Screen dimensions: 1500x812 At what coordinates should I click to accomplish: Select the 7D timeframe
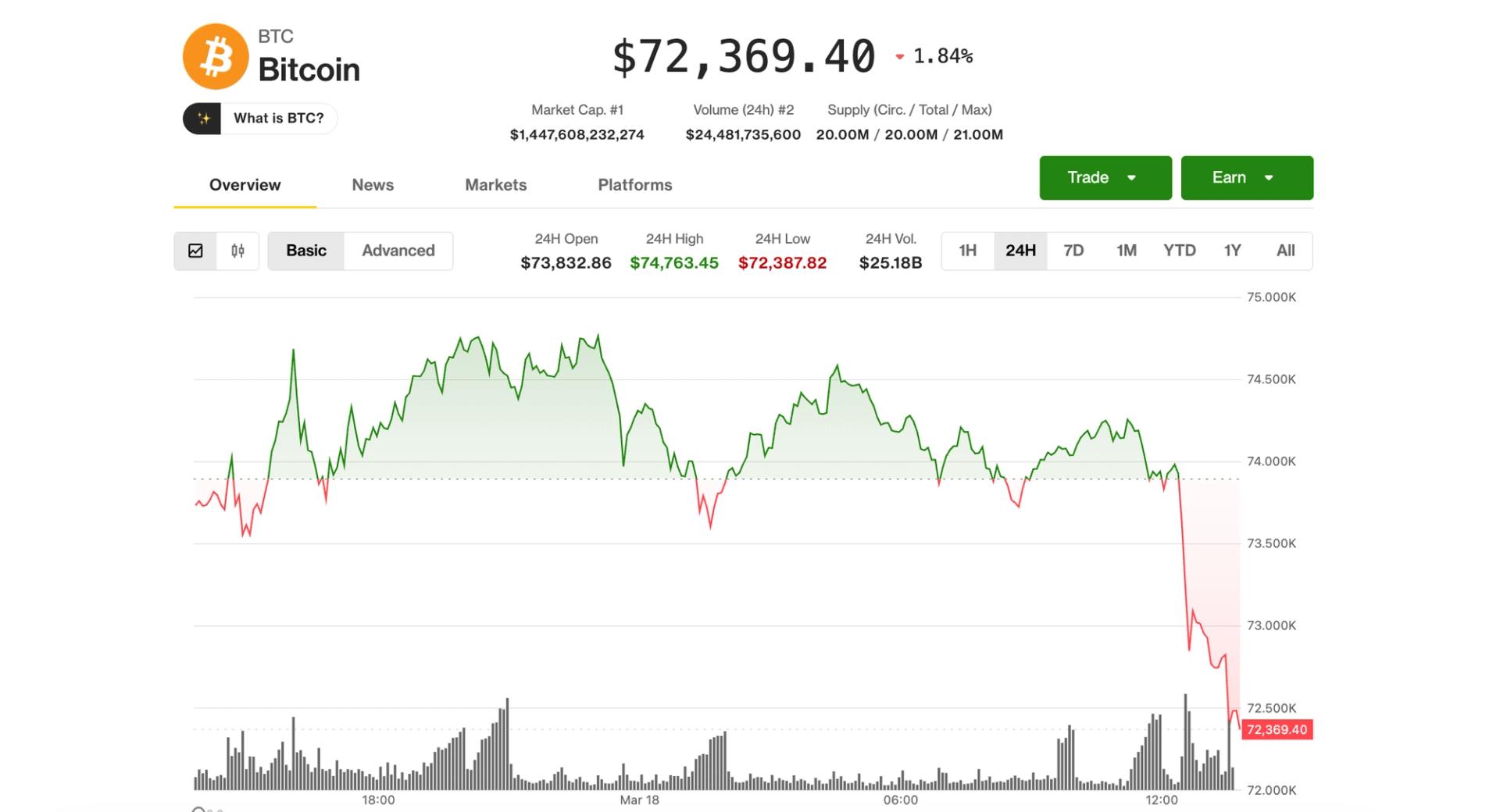[x=1074, y=251]
